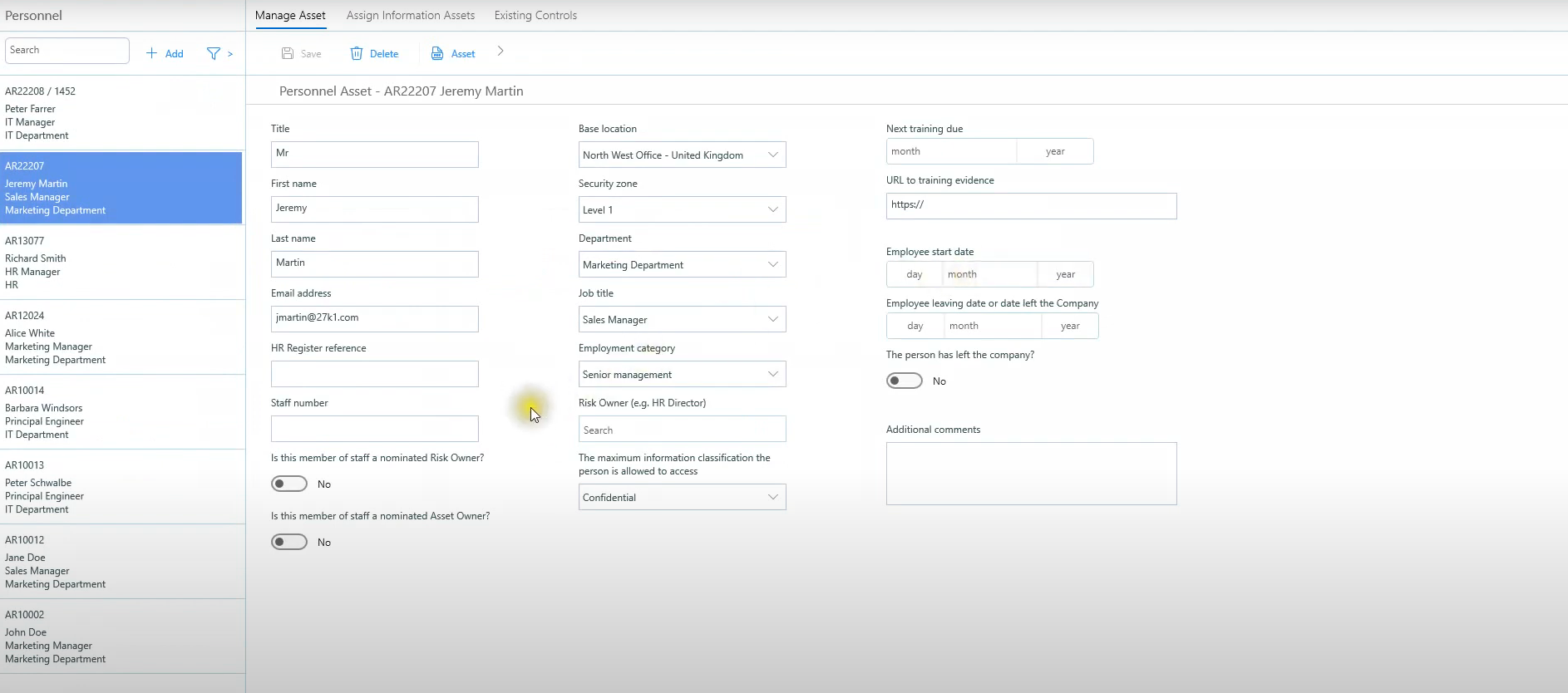Click the Risk Owner search field

(682, 430)
